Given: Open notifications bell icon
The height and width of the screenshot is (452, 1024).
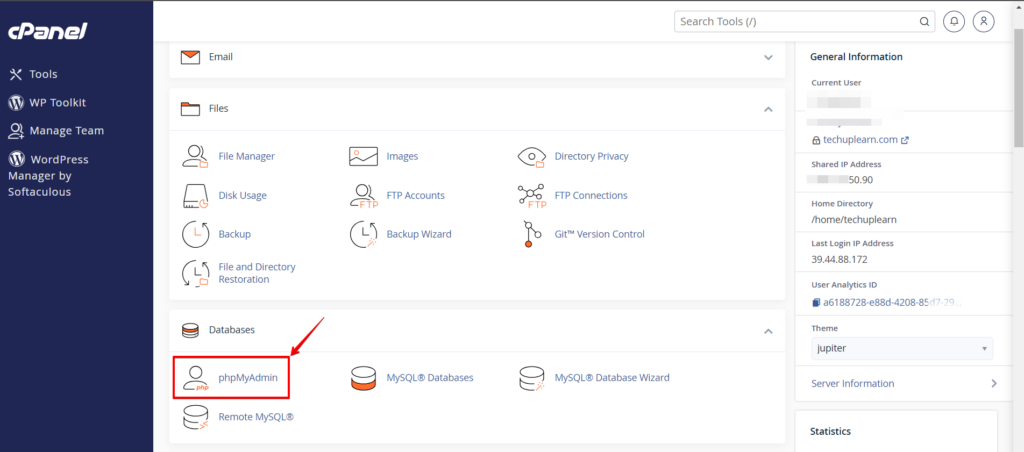Looking at the screenshot, I should coord(954,22).
